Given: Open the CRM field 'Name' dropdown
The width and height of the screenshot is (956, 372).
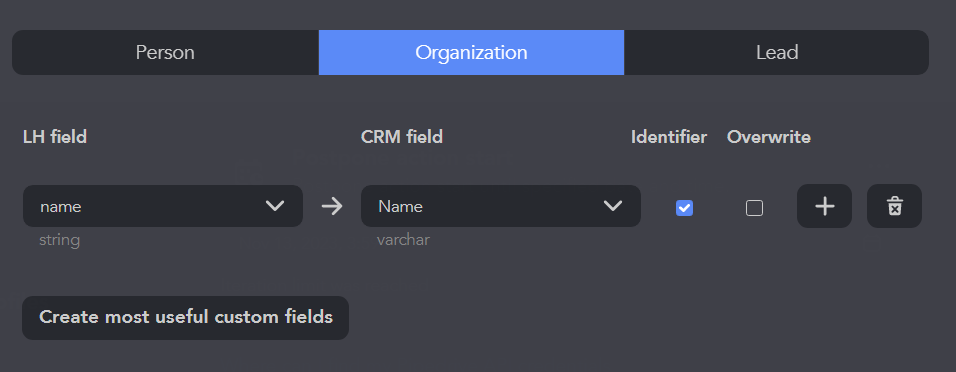Looking at the screenshot, I should 501,206.
